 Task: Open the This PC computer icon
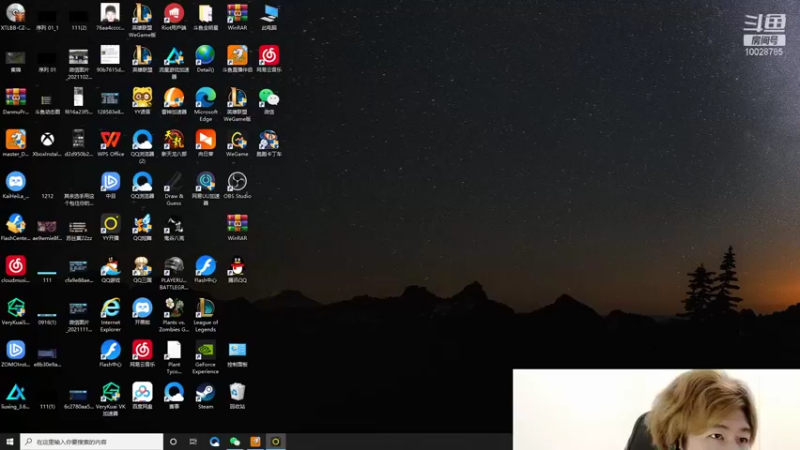[x=269, y=16]
